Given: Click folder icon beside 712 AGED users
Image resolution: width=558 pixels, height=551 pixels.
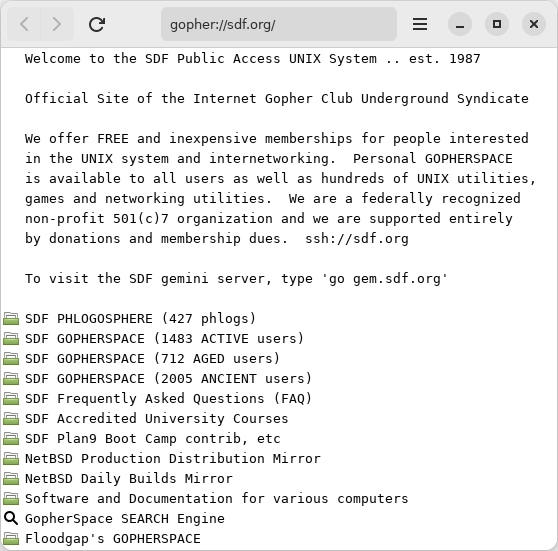Looking at the screenshot, I should point(11,358).
